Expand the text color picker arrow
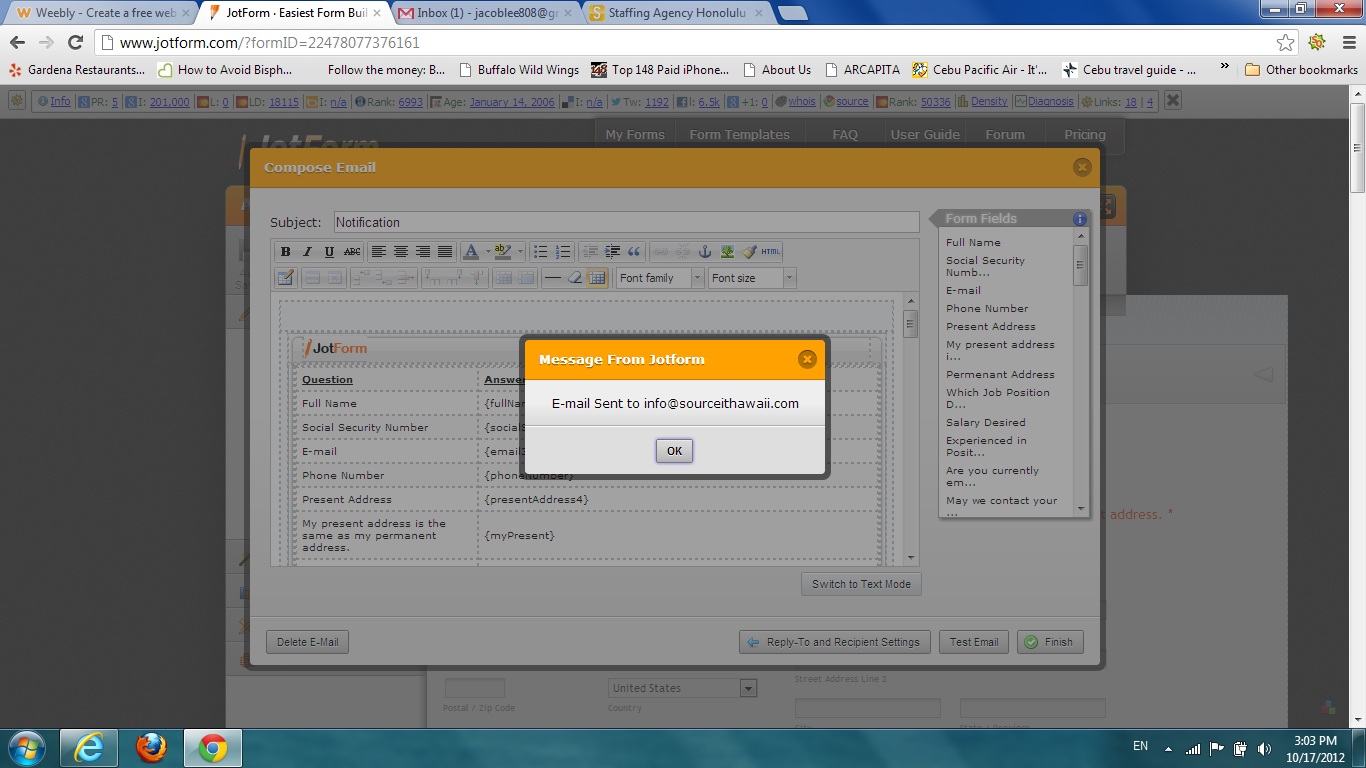1366x768 pixels. coord(487,252)
